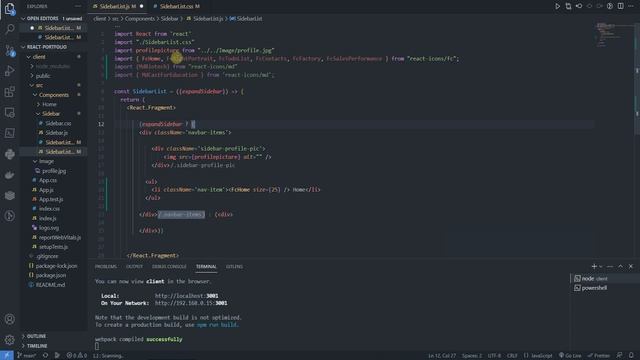
Task: Click the Ln 12, Col 27 cursor position
Action: tap(442, 356)
